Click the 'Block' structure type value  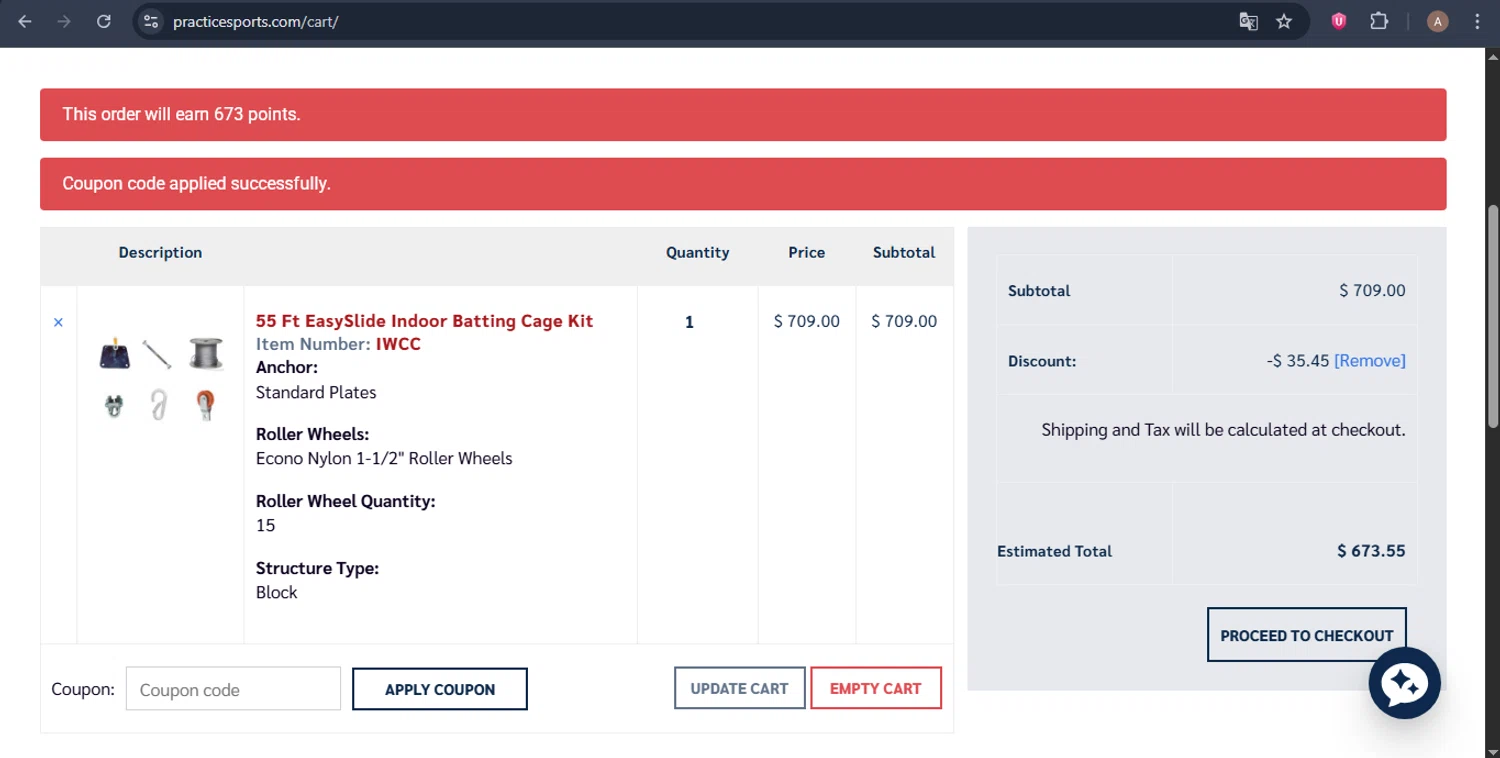click(x=277, y=592)
